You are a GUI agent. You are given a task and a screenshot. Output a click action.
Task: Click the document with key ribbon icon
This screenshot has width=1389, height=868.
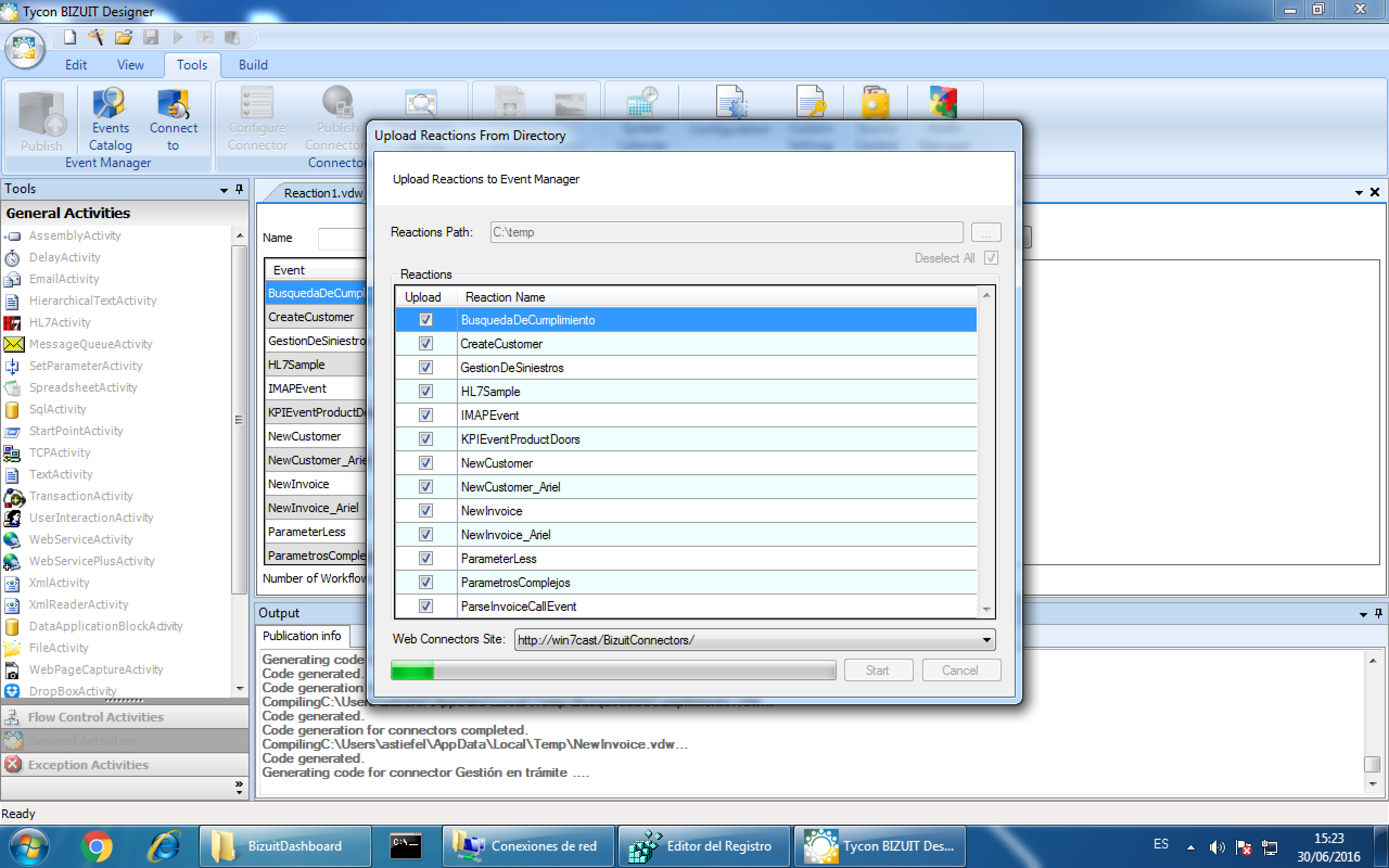[811, 102]
